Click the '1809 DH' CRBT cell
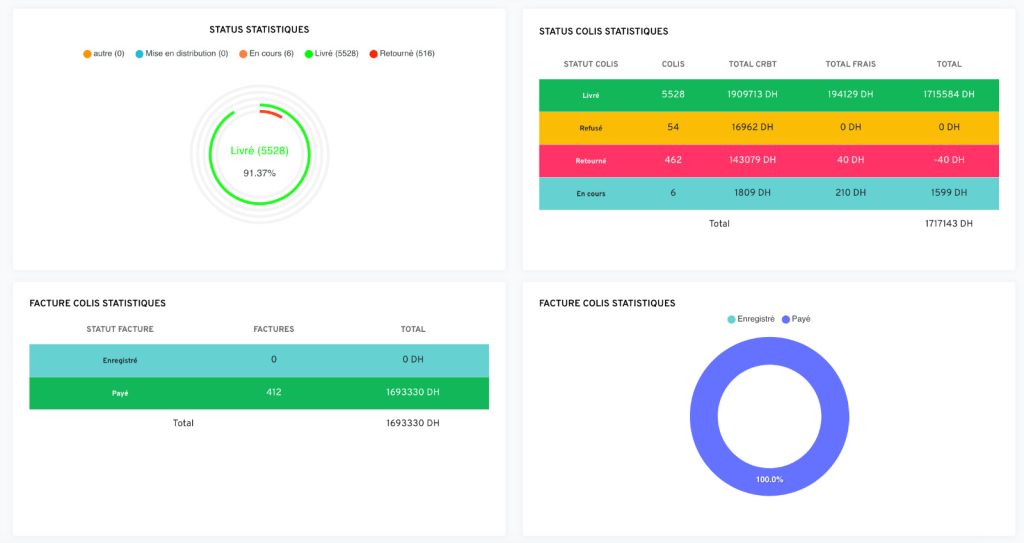Screen dimensions: 1024x543 click(752, 192)
